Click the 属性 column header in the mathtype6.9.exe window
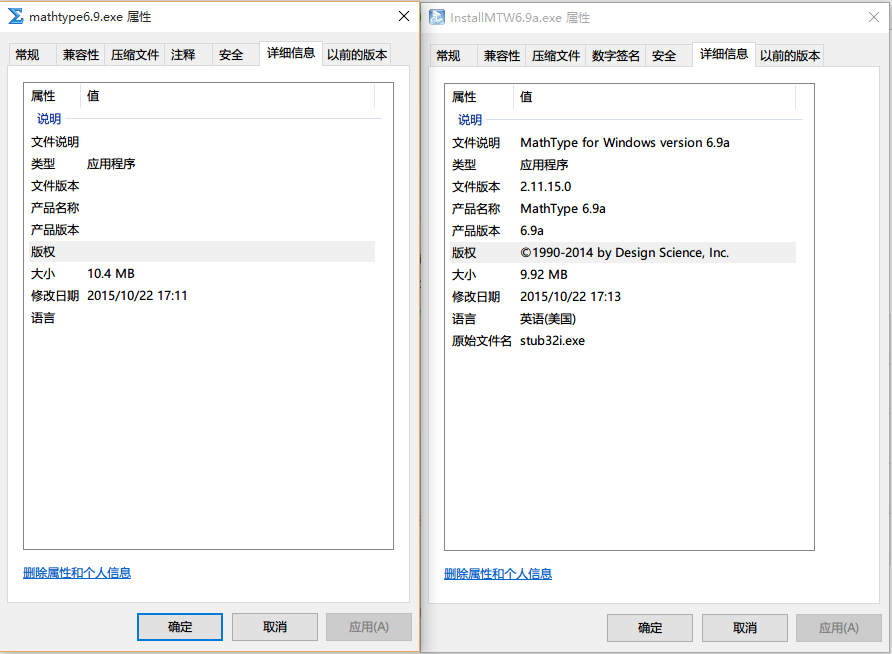 pos(52,96)
